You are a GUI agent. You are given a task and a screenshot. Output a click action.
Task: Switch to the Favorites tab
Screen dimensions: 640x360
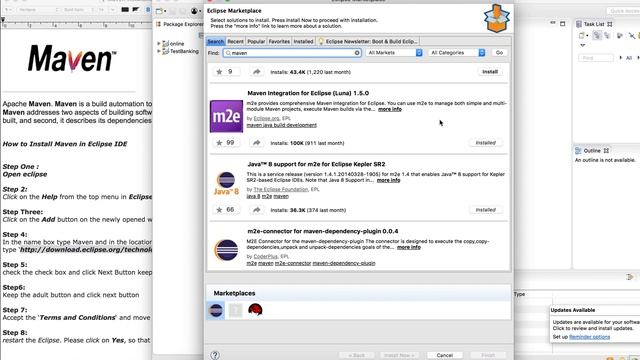(x=279, y=41)
